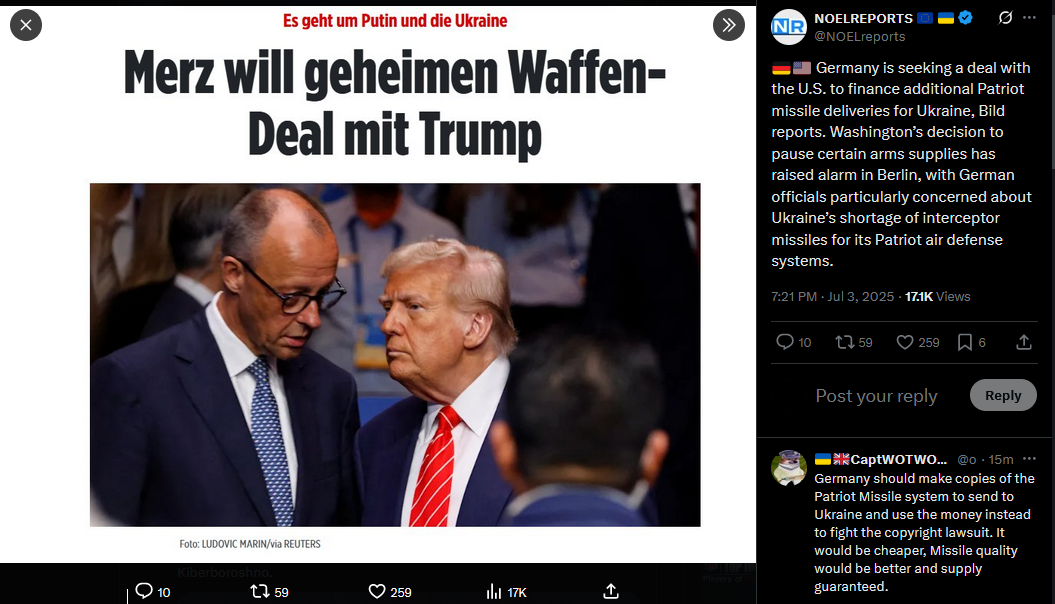1055x604 pixels.
Task: Click the Reply button
Action: coord(1003,395)
